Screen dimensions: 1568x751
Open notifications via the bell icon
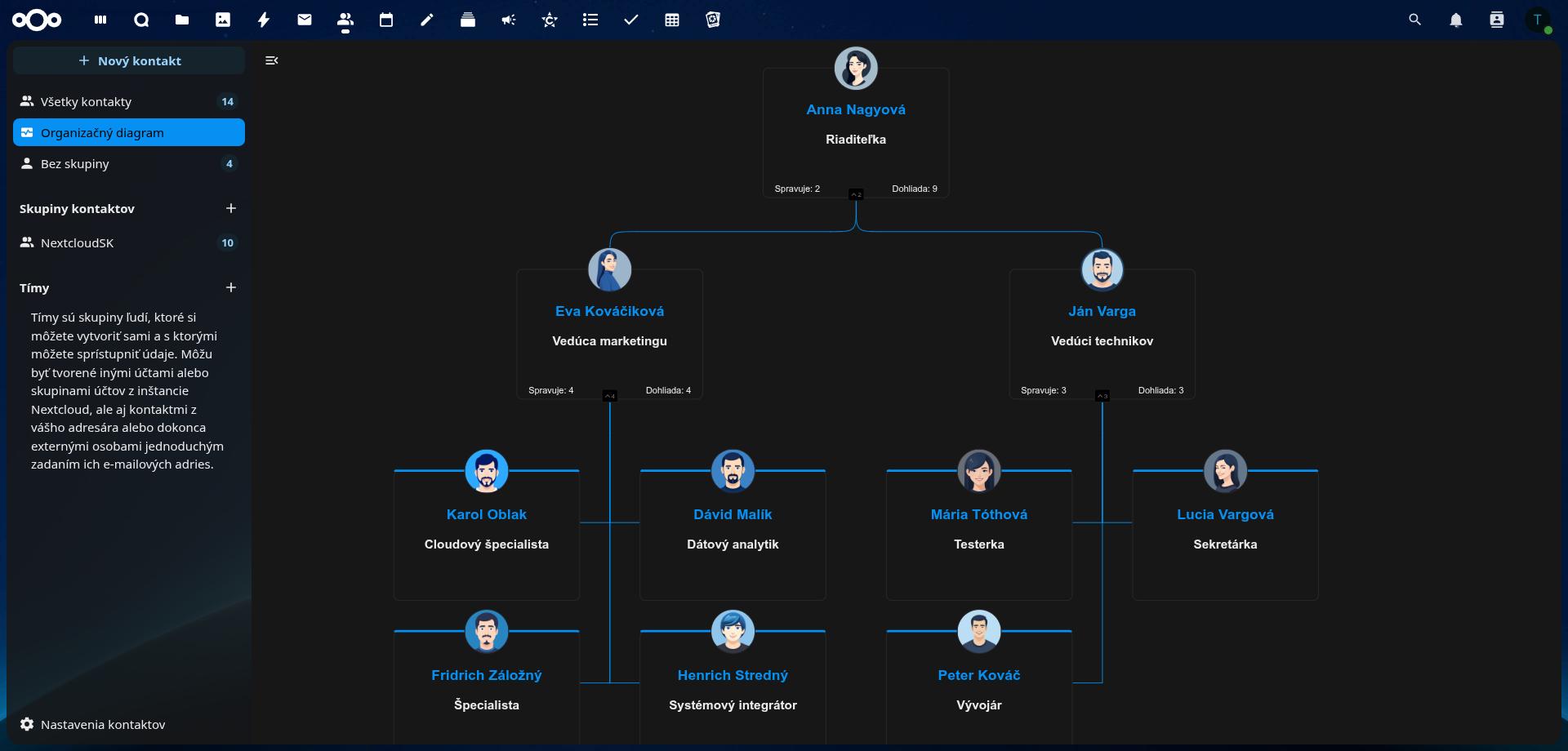click(x=1456, y=20)
